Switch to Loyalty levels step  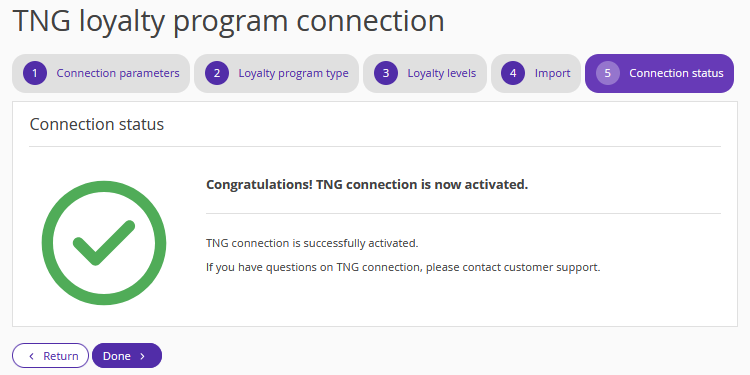pyautogui.click(x=425, y=73)
